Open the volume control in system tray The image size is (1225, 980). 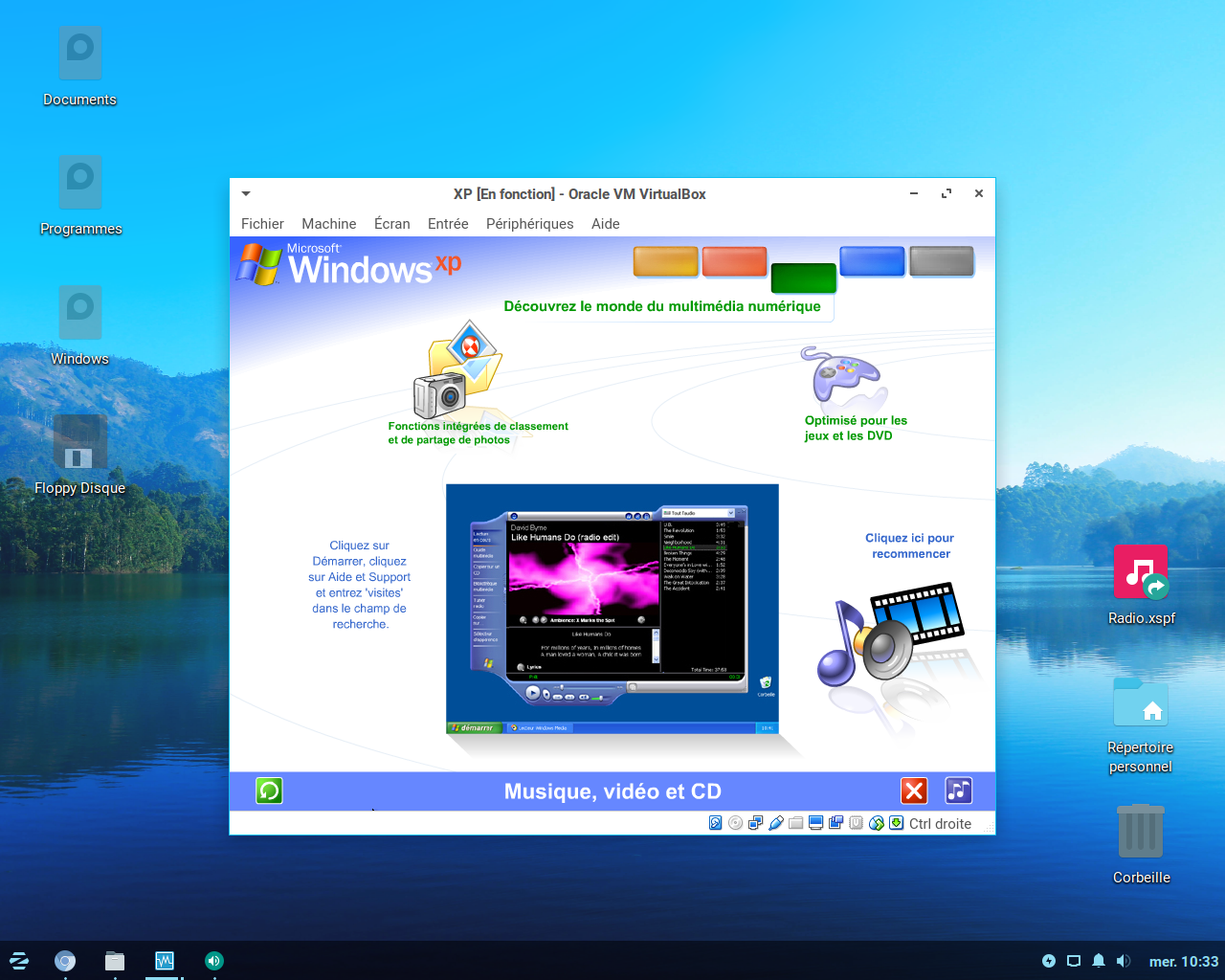pyautogui.click(x=1124, y=961)
